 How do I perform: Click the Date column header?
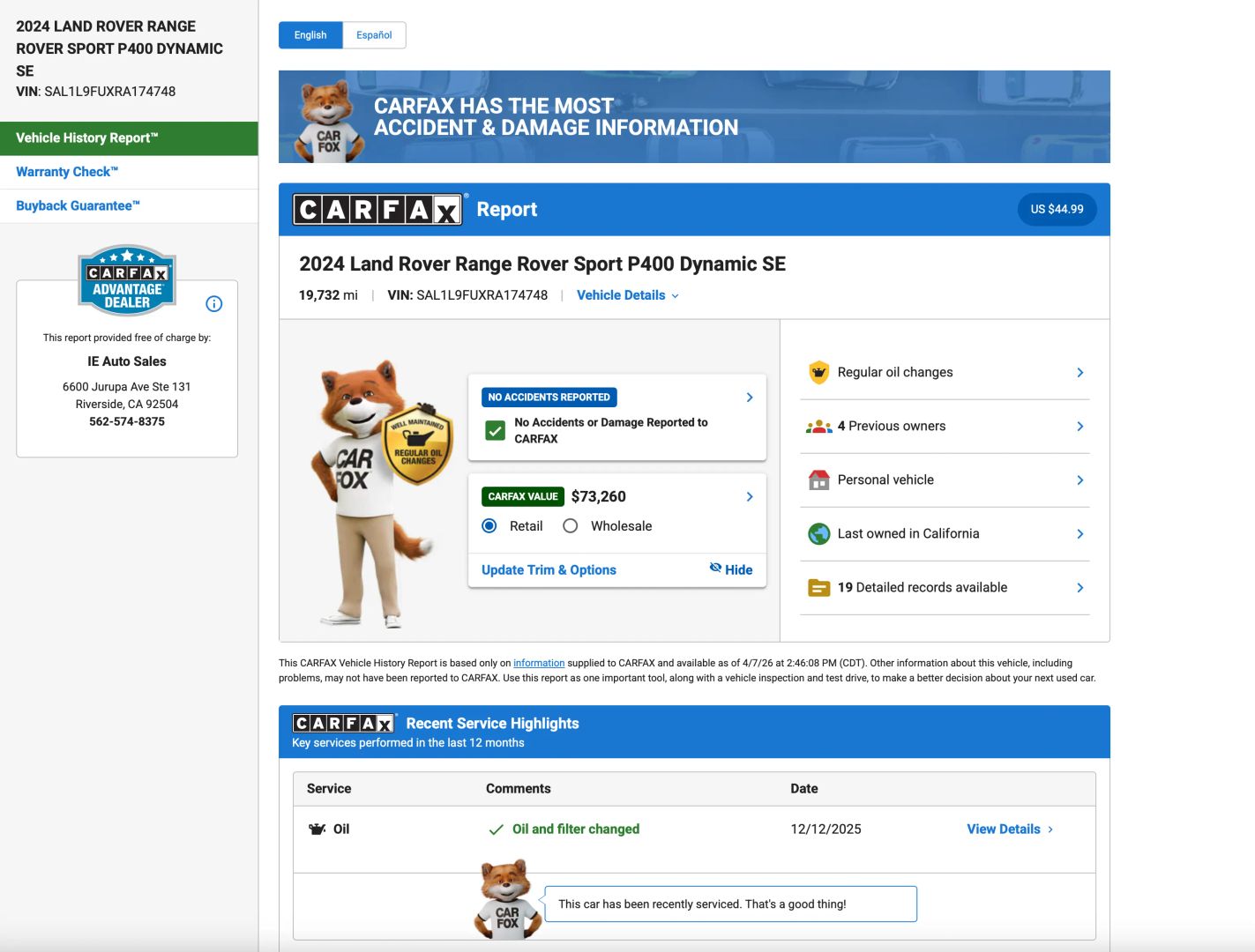(804, 789)
